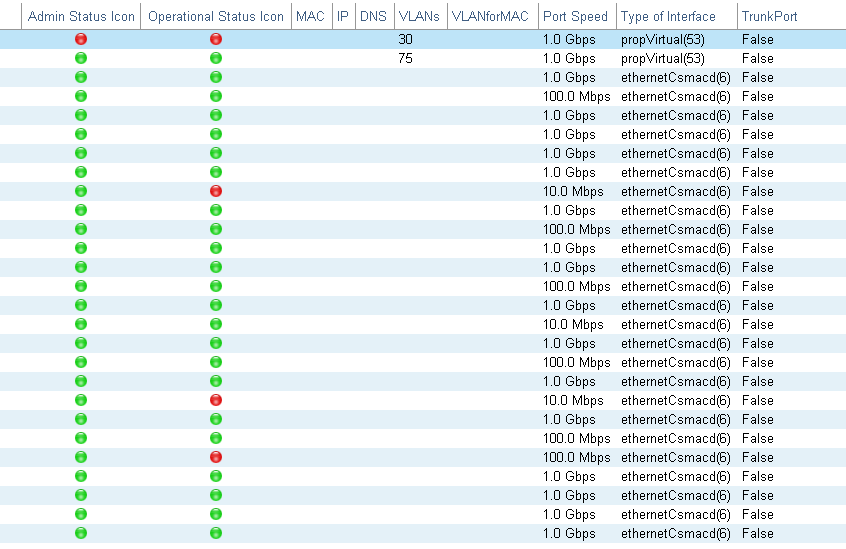Viewport: 846px width, 549px height.
Task: Click ethernetCsmacd(6) in 100.0 Mbps row with red operational status
Action: click(x=676, y=458)
